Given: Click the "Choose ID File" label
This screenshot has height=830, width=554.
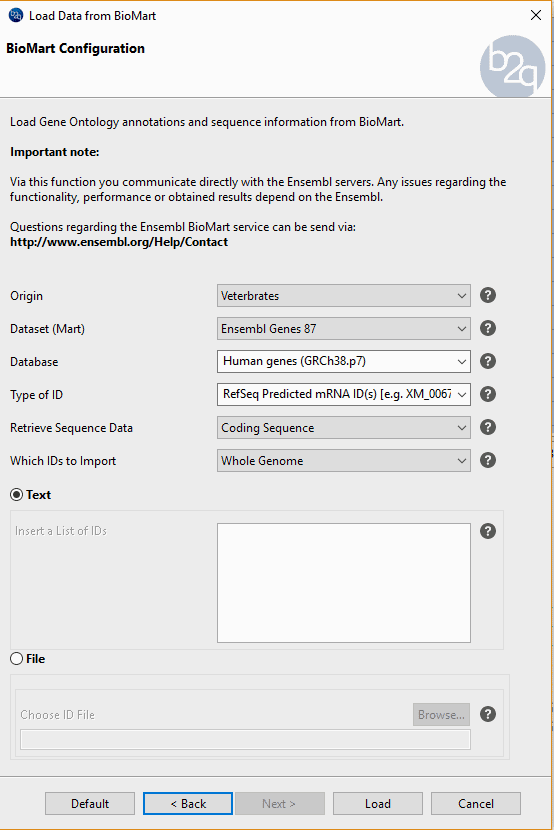Looking at the screenshot, I should pyautogui.click(x=57, y=715).
